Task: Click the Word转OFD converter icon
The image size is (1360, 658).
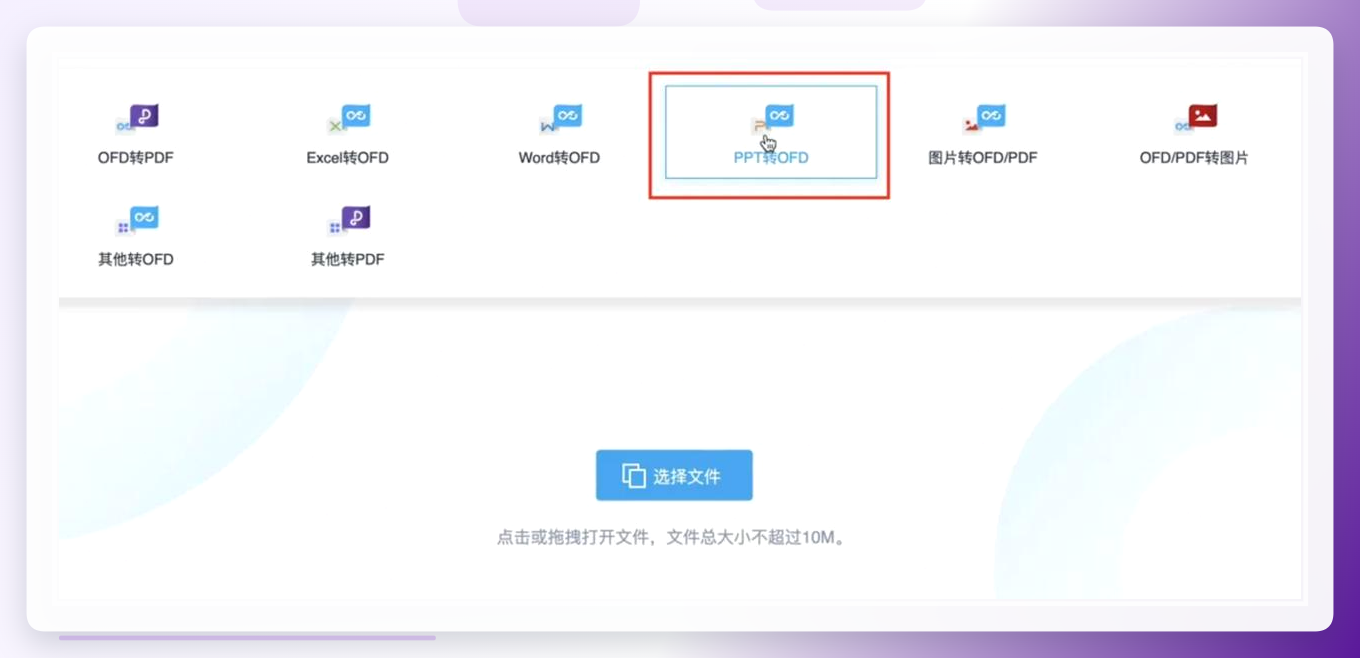Action: coord(560,119)
